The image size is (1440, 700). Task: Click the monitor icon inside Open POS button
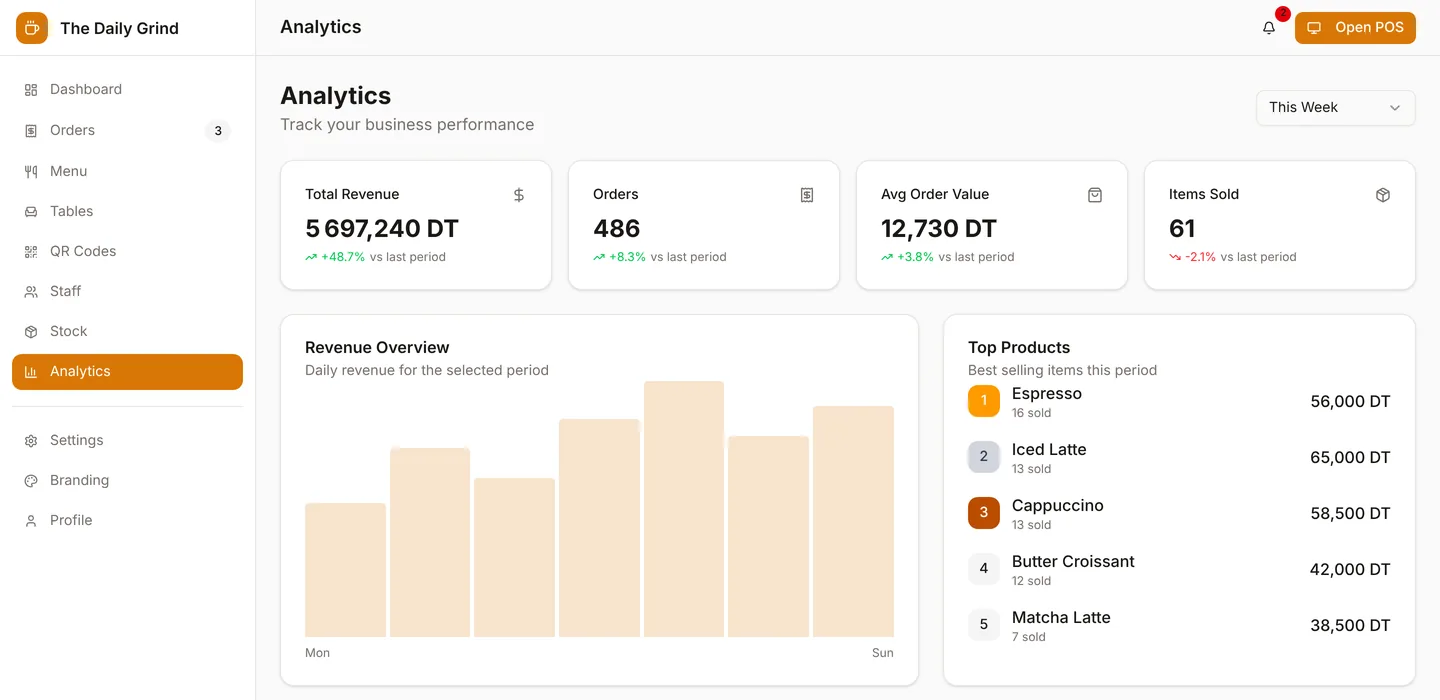1314,28
